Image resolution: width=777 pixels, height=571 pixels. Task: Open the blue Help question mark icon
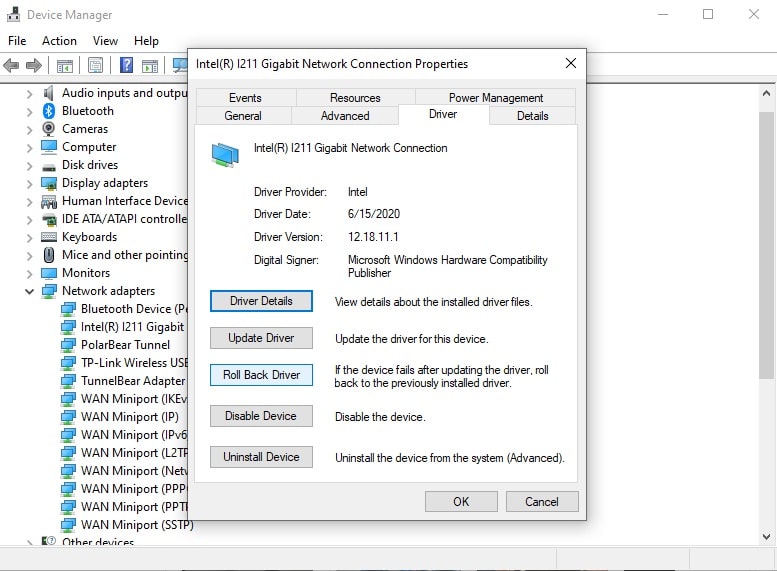coord(126,65)
